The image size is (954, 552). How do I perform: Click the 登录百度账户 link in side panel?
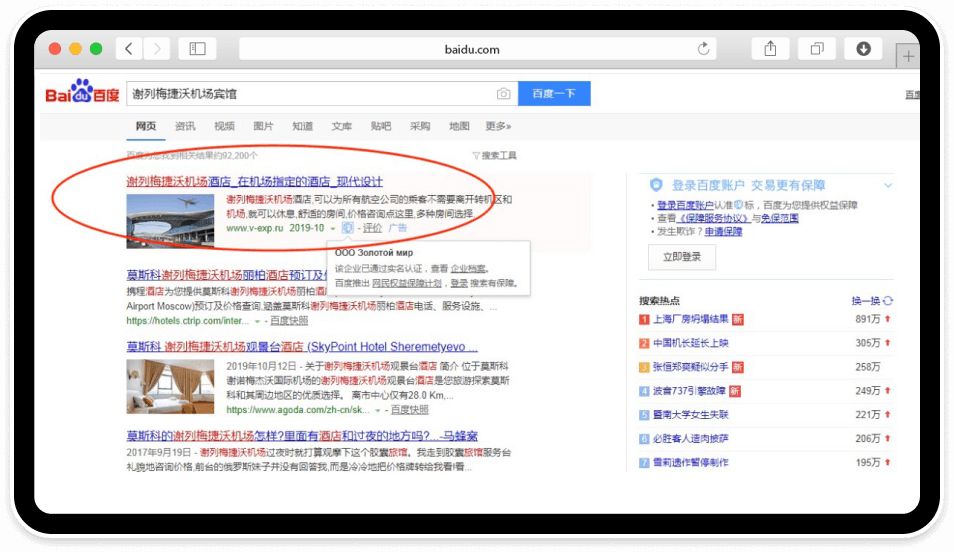point(685,205)
